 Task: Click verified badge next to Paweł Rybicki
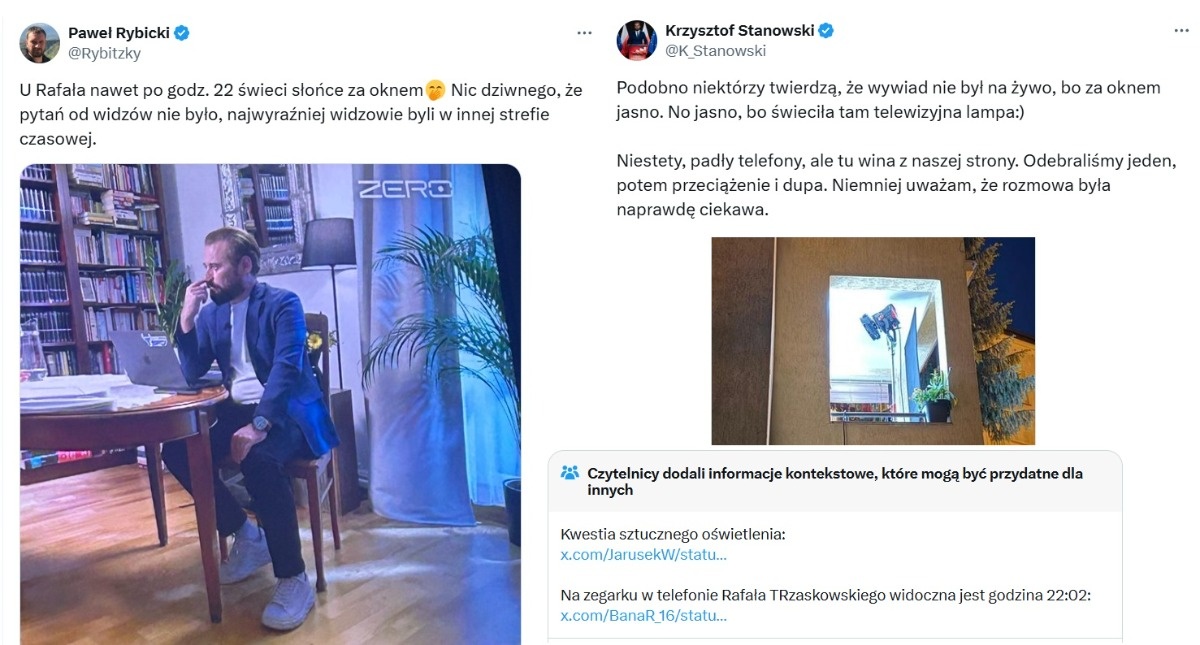182,33
